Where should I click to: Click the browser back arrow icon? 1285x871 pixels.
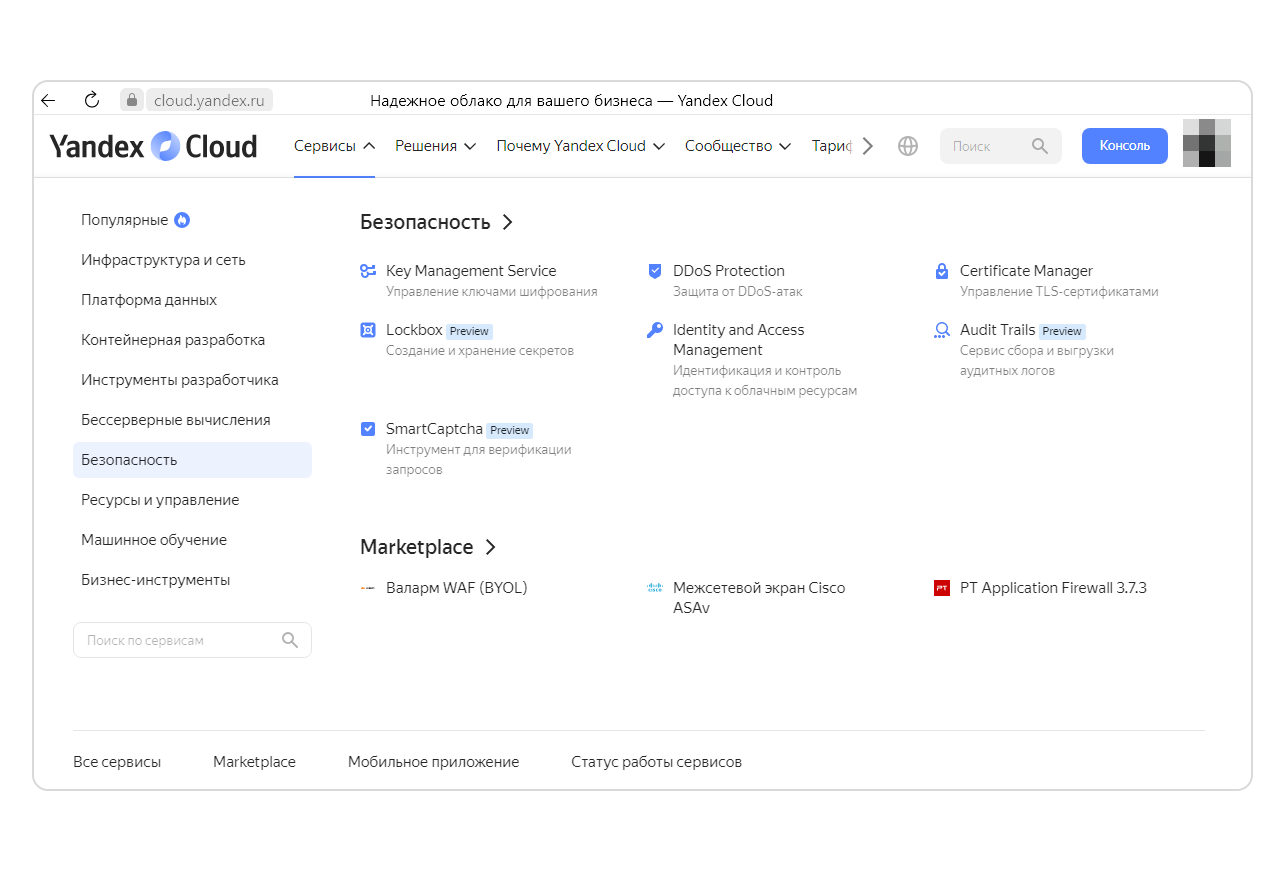pyautogui.click(x=48, y=100)
